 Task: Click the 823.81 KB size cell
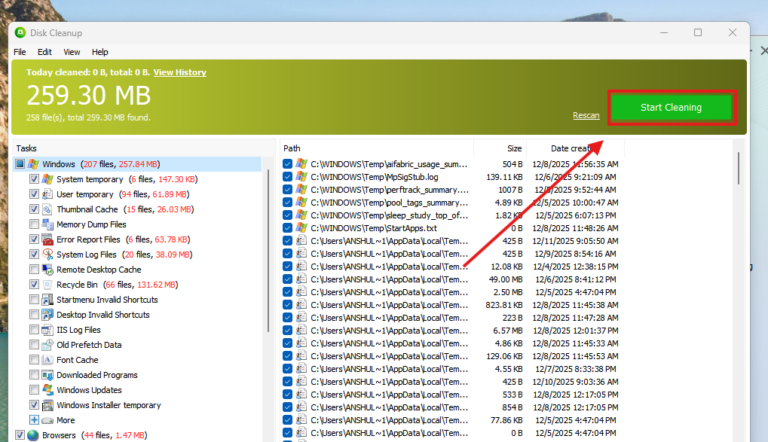504,305
